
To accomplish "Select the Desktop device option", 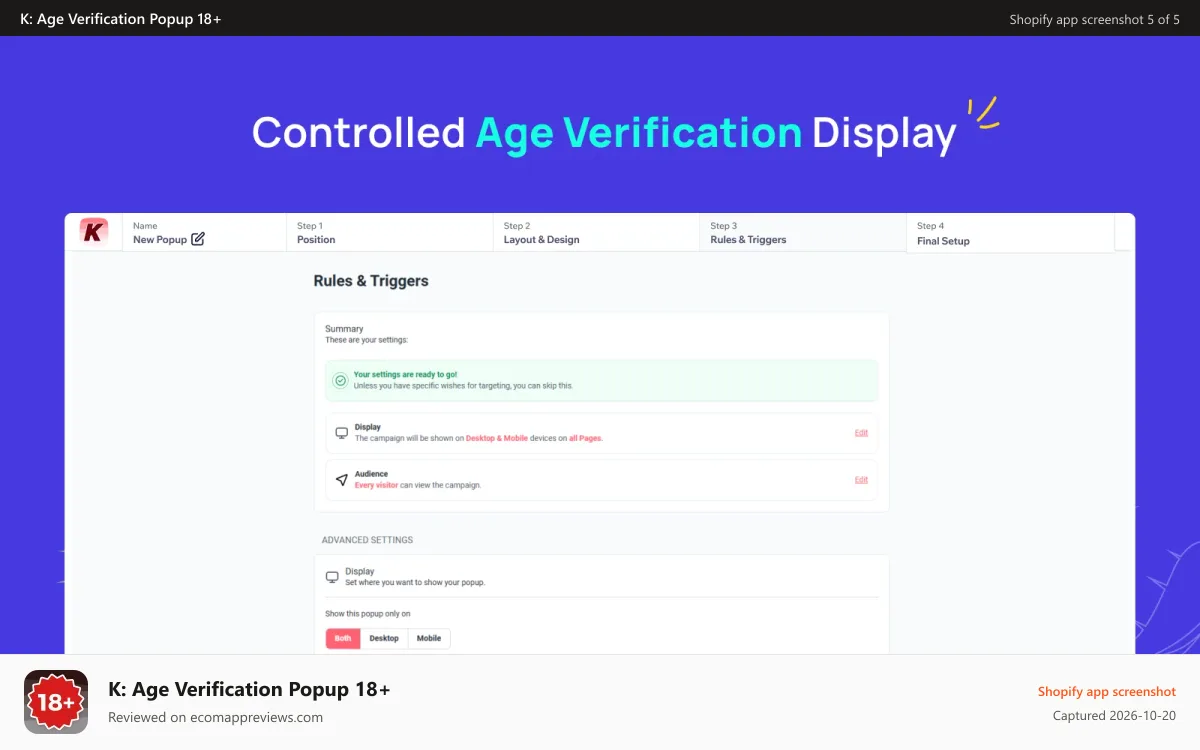I will tap(384, 638).
